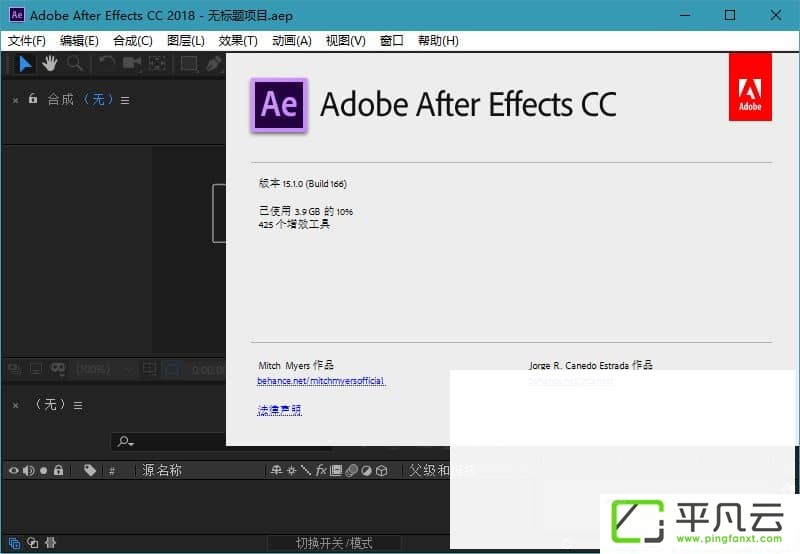Open the 动画(A) menu
The height and width of the screenshot is (554, 800).
(292, 41)
